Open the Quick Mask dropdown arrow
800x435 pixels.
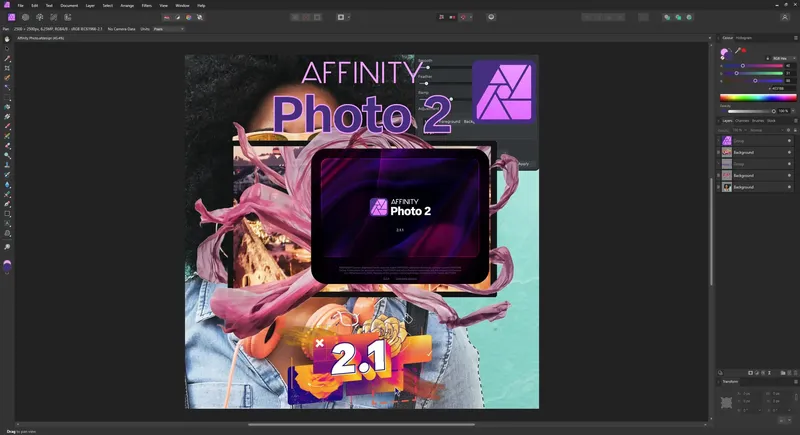pyautogui.click(x=348, y=17)
